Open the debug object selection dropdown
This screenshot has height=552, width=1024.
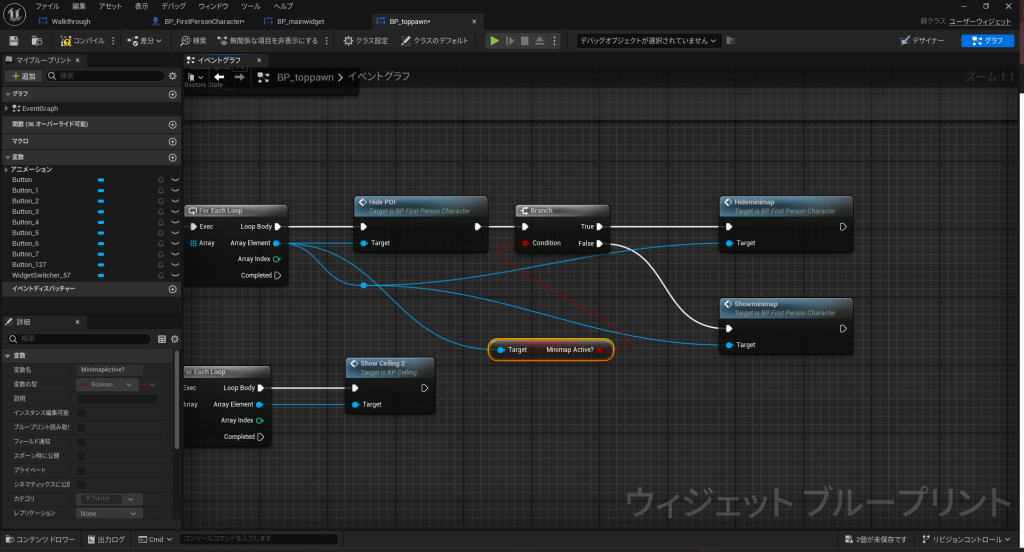click(x=648, y=41)
